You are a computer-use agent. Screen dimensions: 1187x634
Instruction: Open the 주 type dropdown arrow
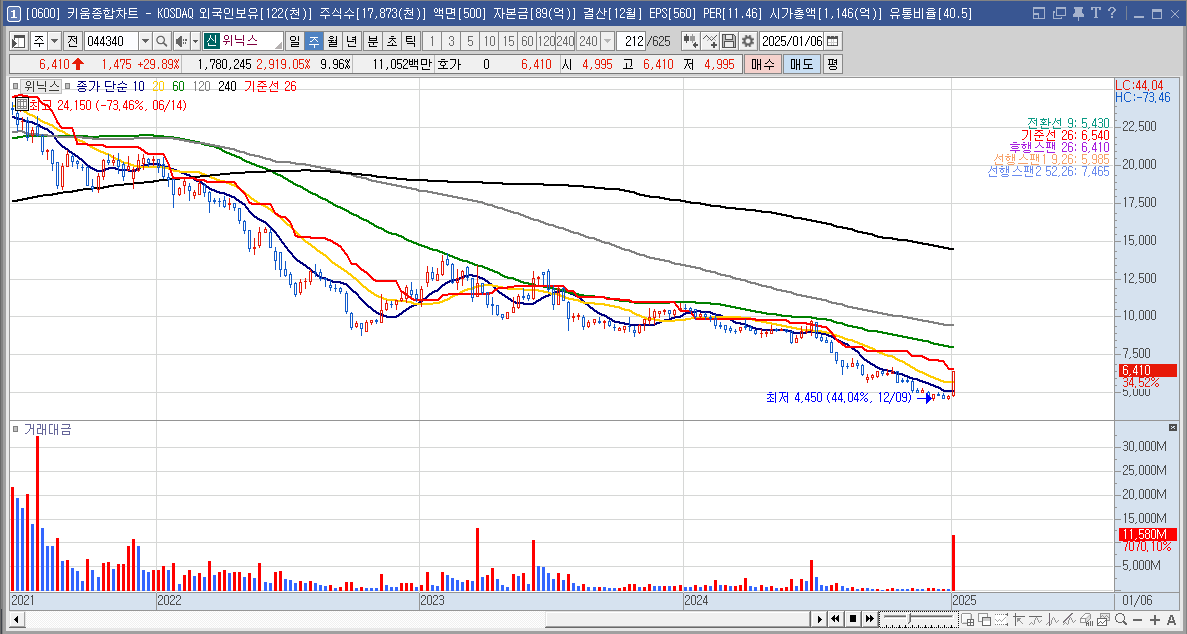pyautogui.click(x=54, y=41)
